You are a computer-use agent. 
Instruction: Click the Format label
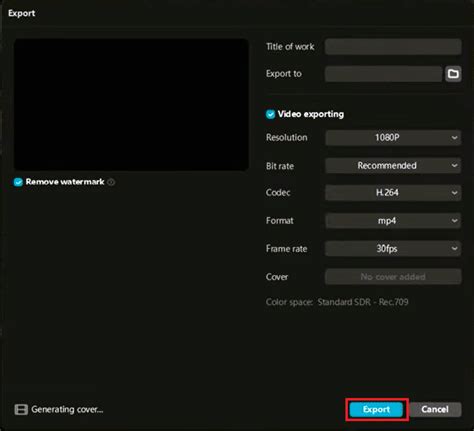[x=280, y=221]
